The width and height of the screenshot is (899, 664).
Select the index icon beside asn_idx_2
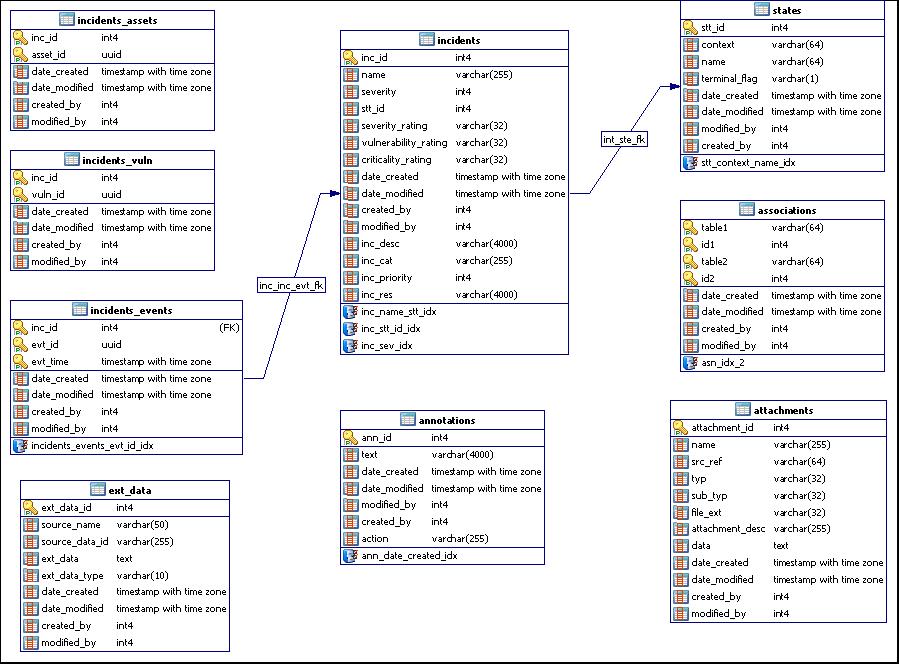pos(691,363)
